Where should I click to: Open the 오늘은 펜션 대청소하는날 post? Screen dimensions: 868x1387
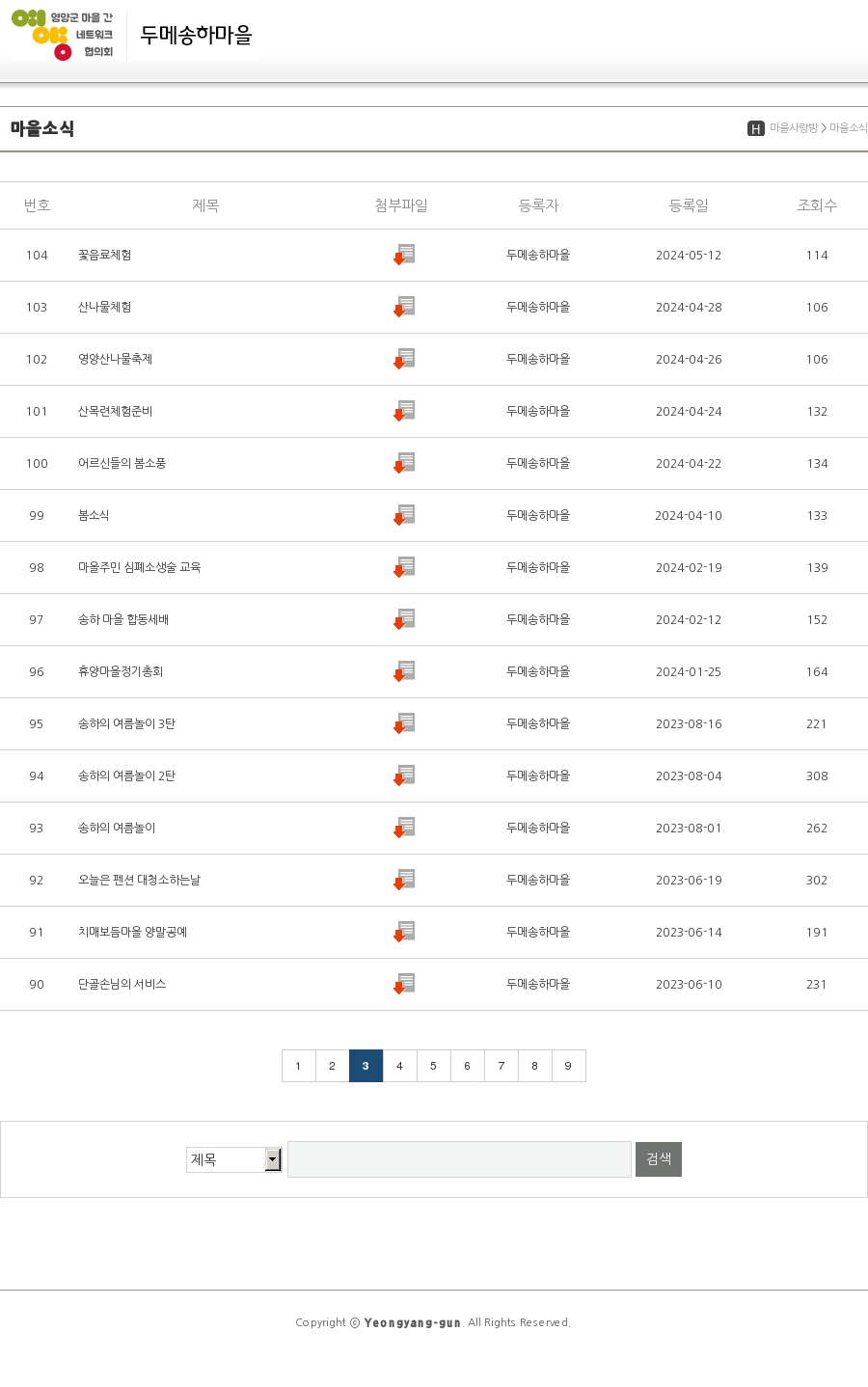[x=140, y=880]
